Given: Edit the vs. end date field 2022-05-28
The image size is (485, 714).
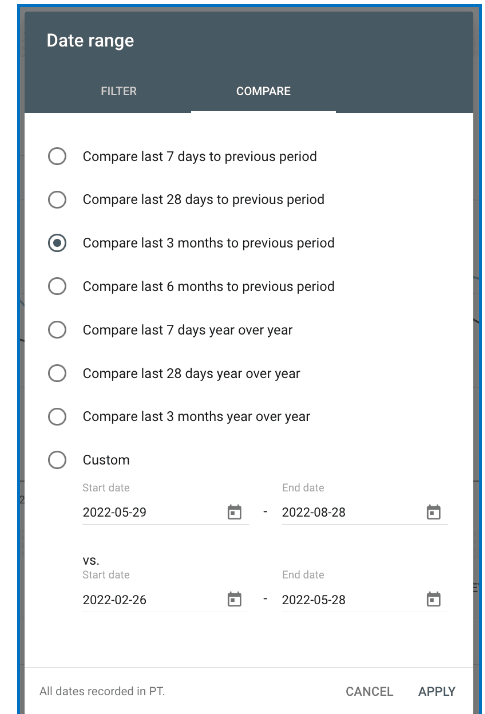Looking at the screenshot, I should tap(353, 599).
